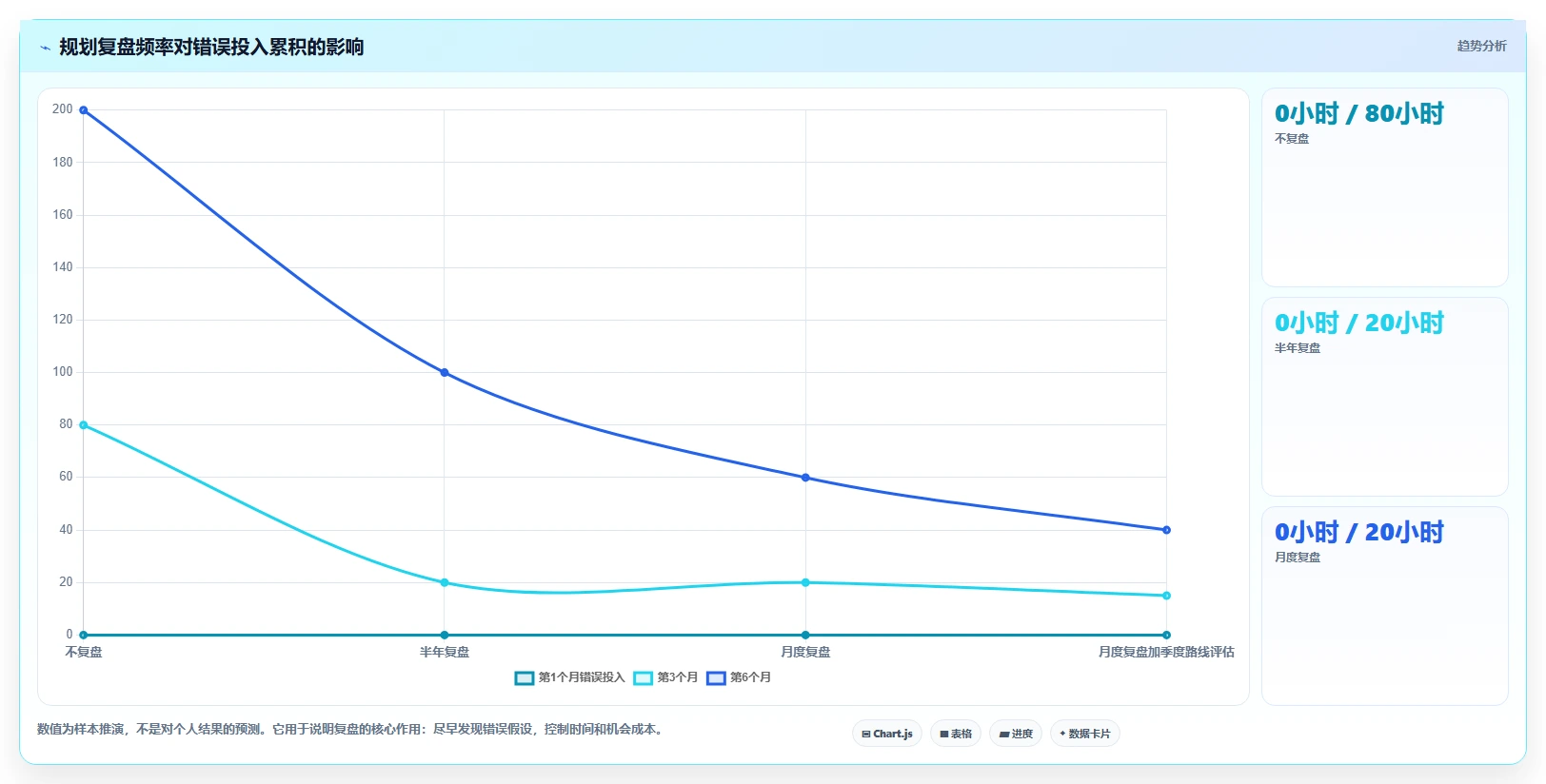Viewport: 1546px width, 784px height.
Task: Click the x-axis label 月度复盘
Action: [805, 652]
